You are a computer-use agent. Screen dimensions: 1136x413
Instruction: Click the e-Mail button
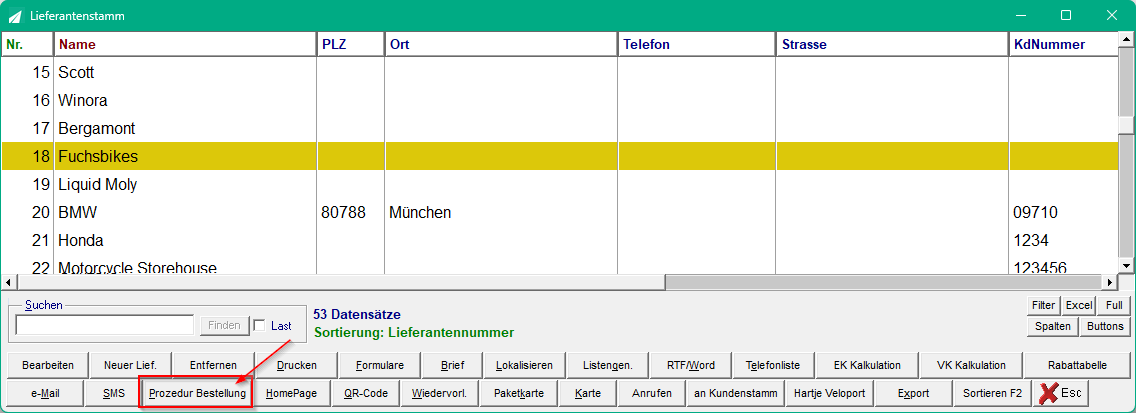coord(45,393)
